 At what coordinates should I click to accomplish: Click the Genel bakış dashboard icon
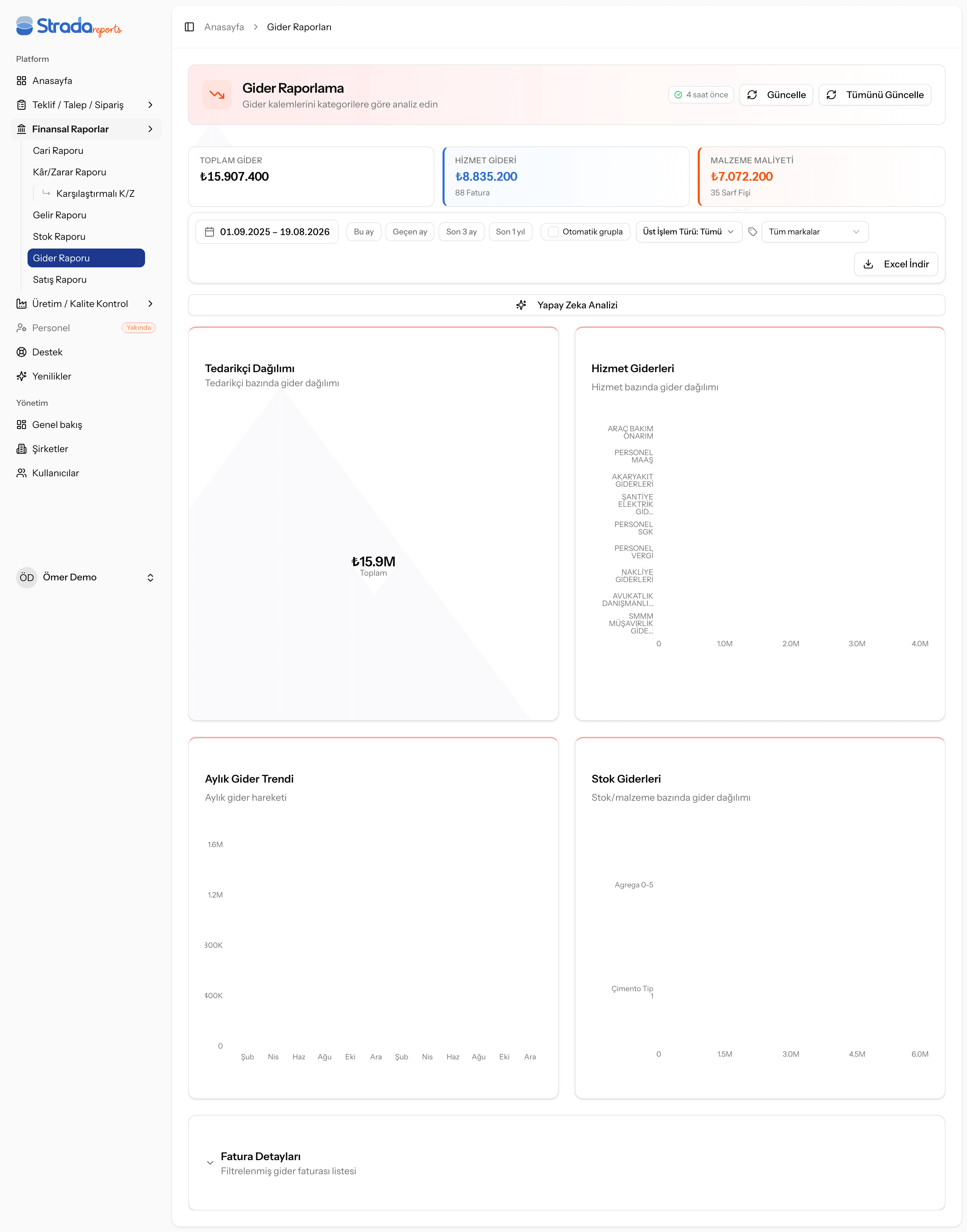[21, 425]
